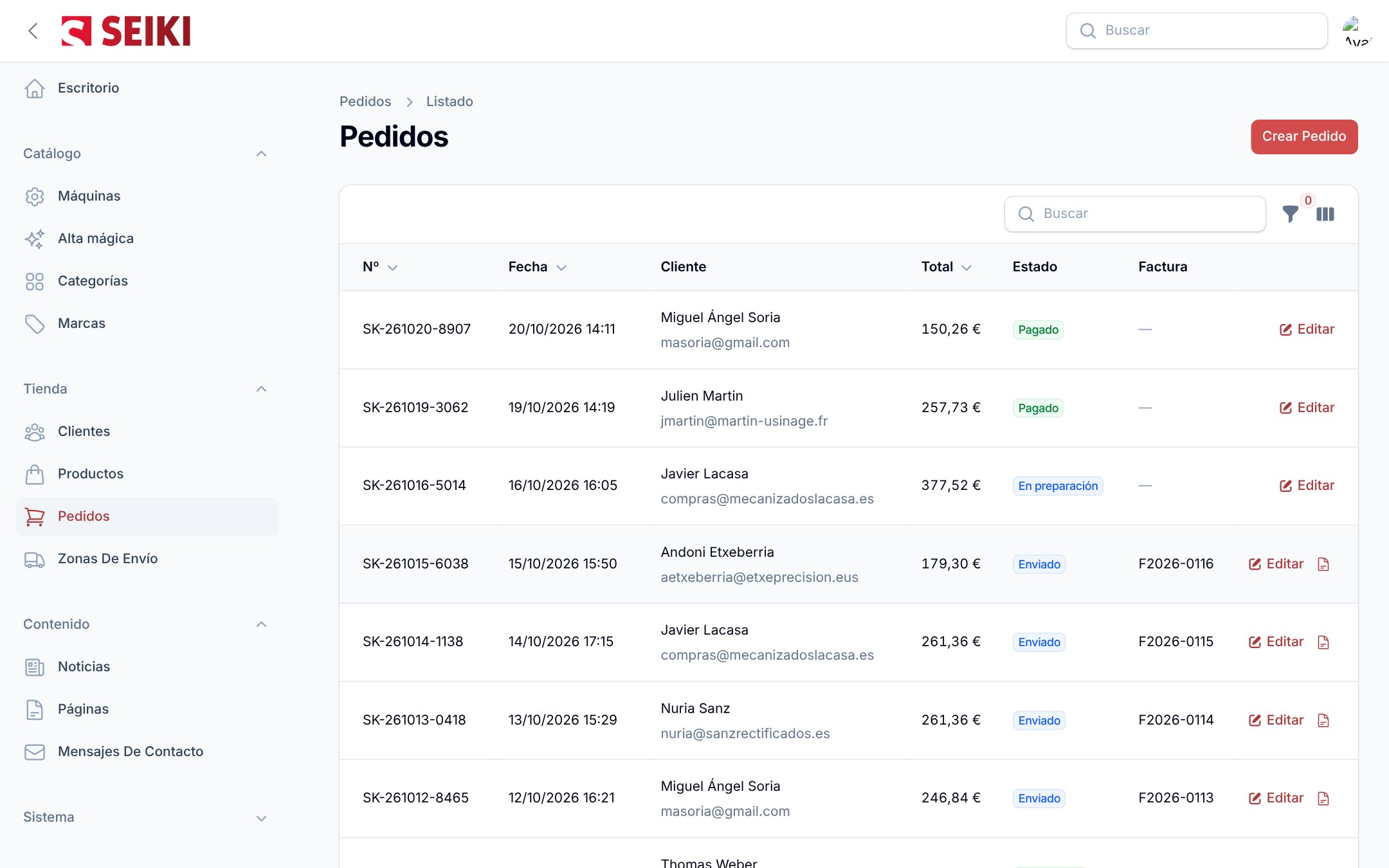
Task: Click the home icon next to Escritorio
Action: pos(35,88)
